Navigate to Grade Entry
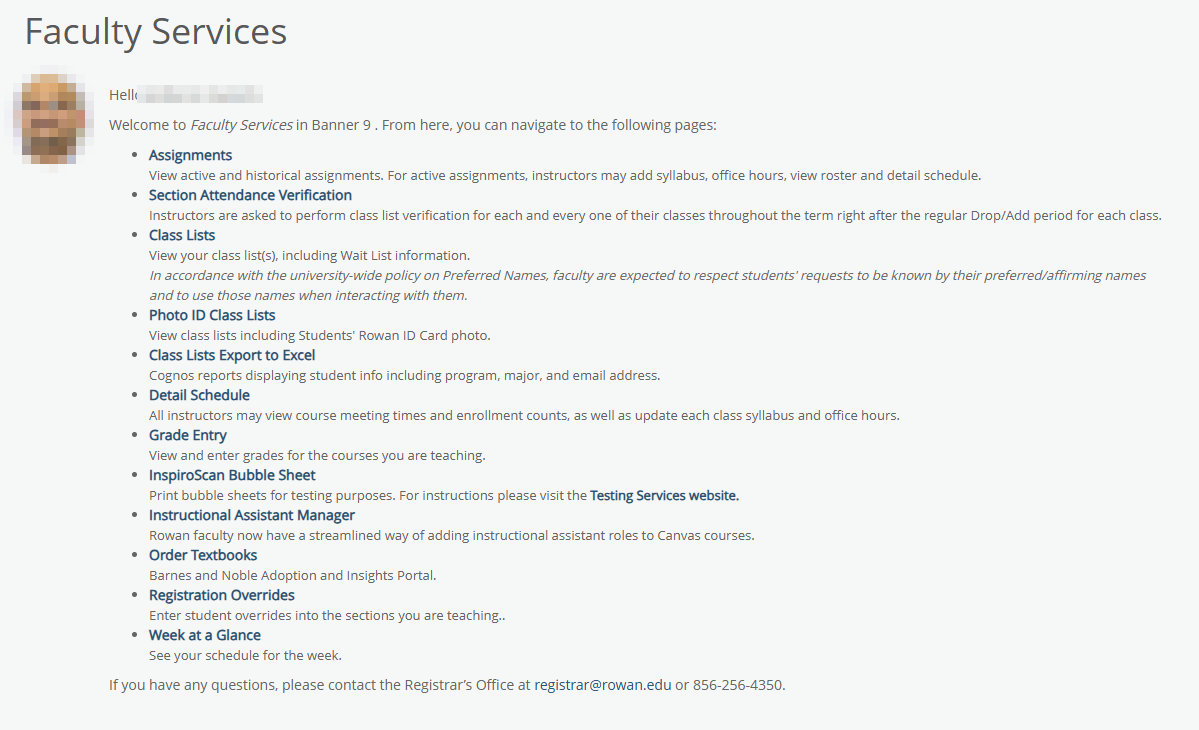 (188, 435)
